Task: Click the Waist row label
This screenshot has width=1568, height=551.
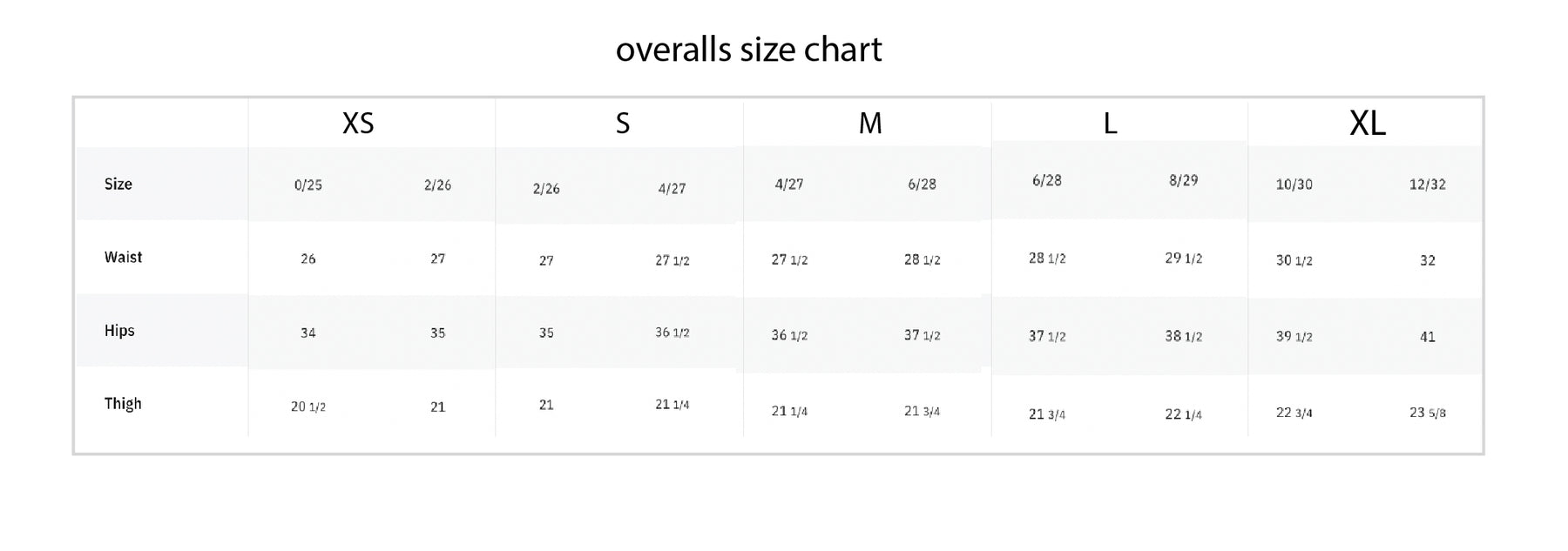Action: point(123,257)
